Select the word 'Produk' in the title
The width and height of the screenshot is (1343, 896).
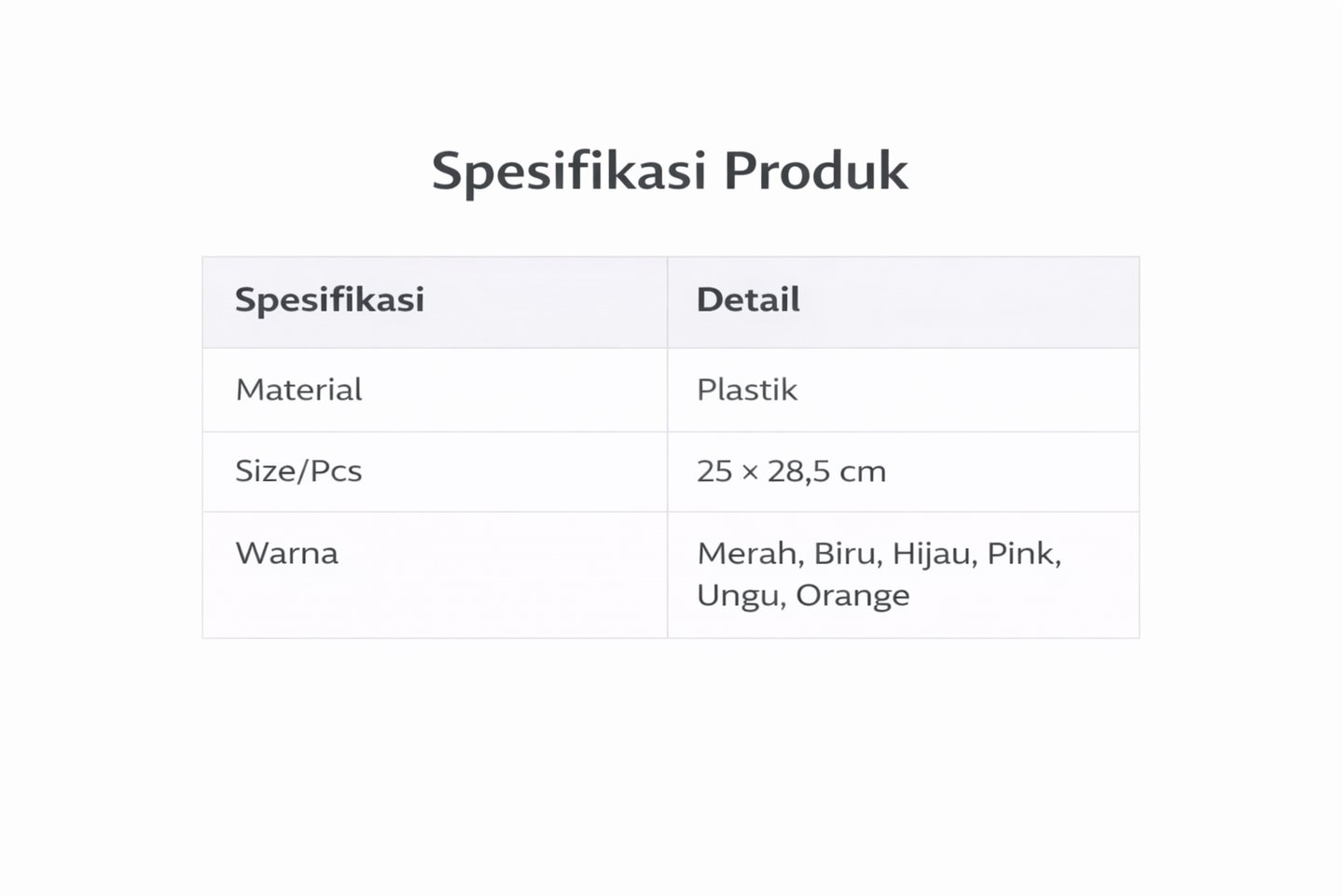tap(815, 171)
